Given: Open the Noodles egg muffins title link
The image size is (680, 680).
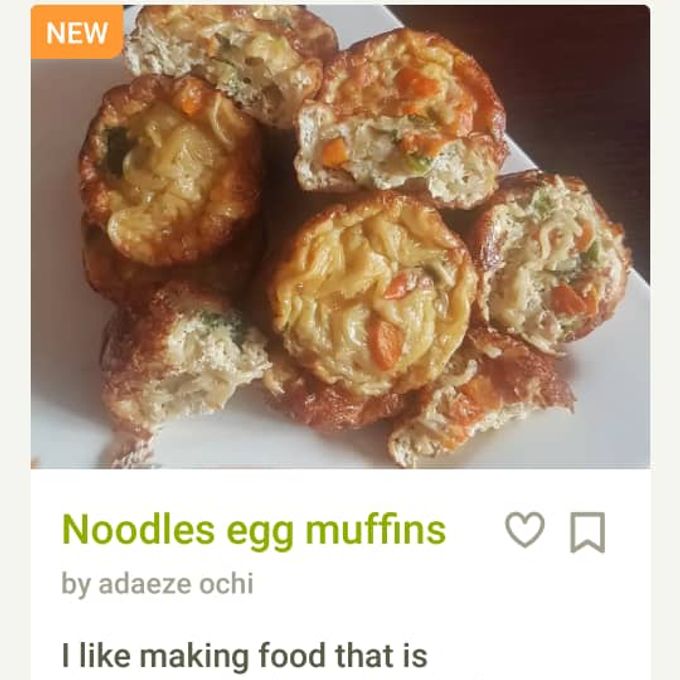Looking at the screenshot, I should coord(254,531).
